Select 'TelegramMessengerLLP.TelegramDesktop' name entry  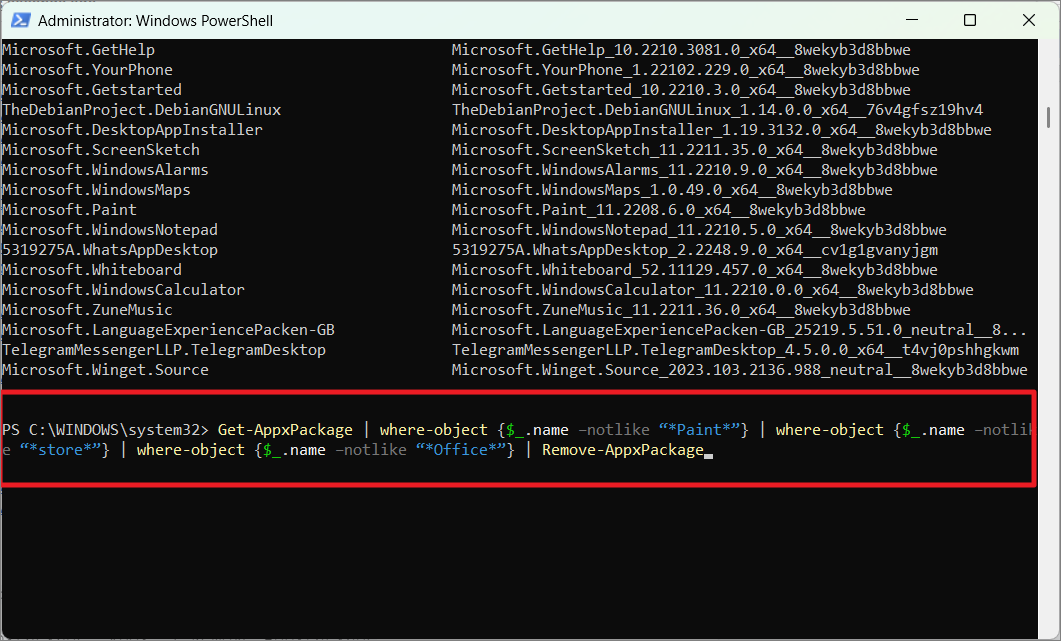pyautogui.click(x=164, y=349)
